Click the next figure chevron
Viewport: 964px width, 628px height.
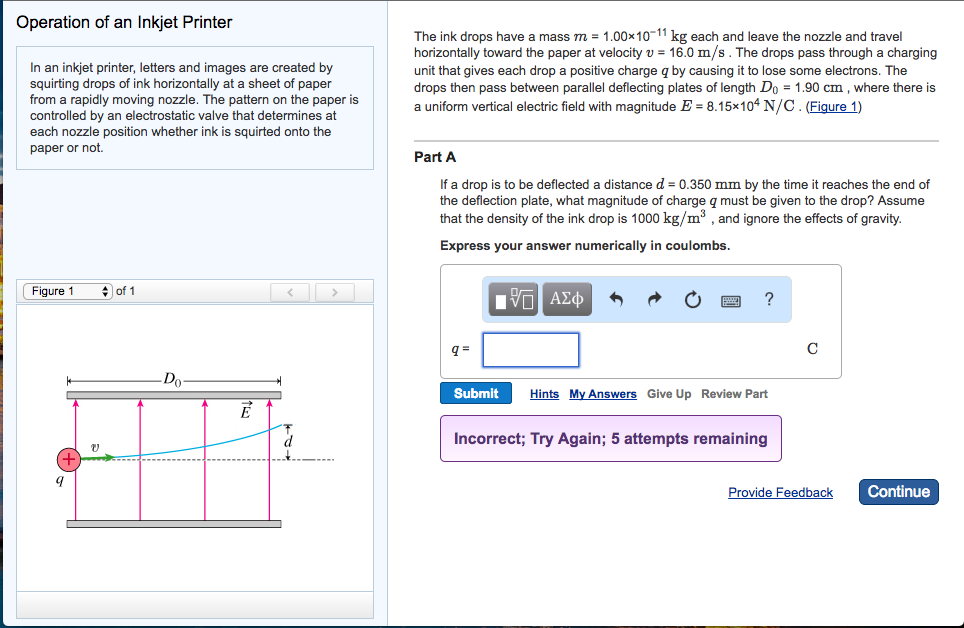coord(334,291)
